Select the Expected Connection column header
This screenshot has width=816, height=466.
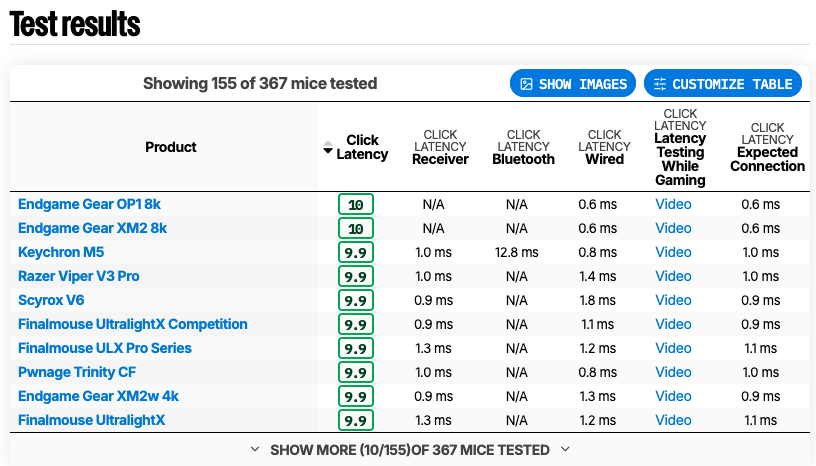tap(768, 147)
